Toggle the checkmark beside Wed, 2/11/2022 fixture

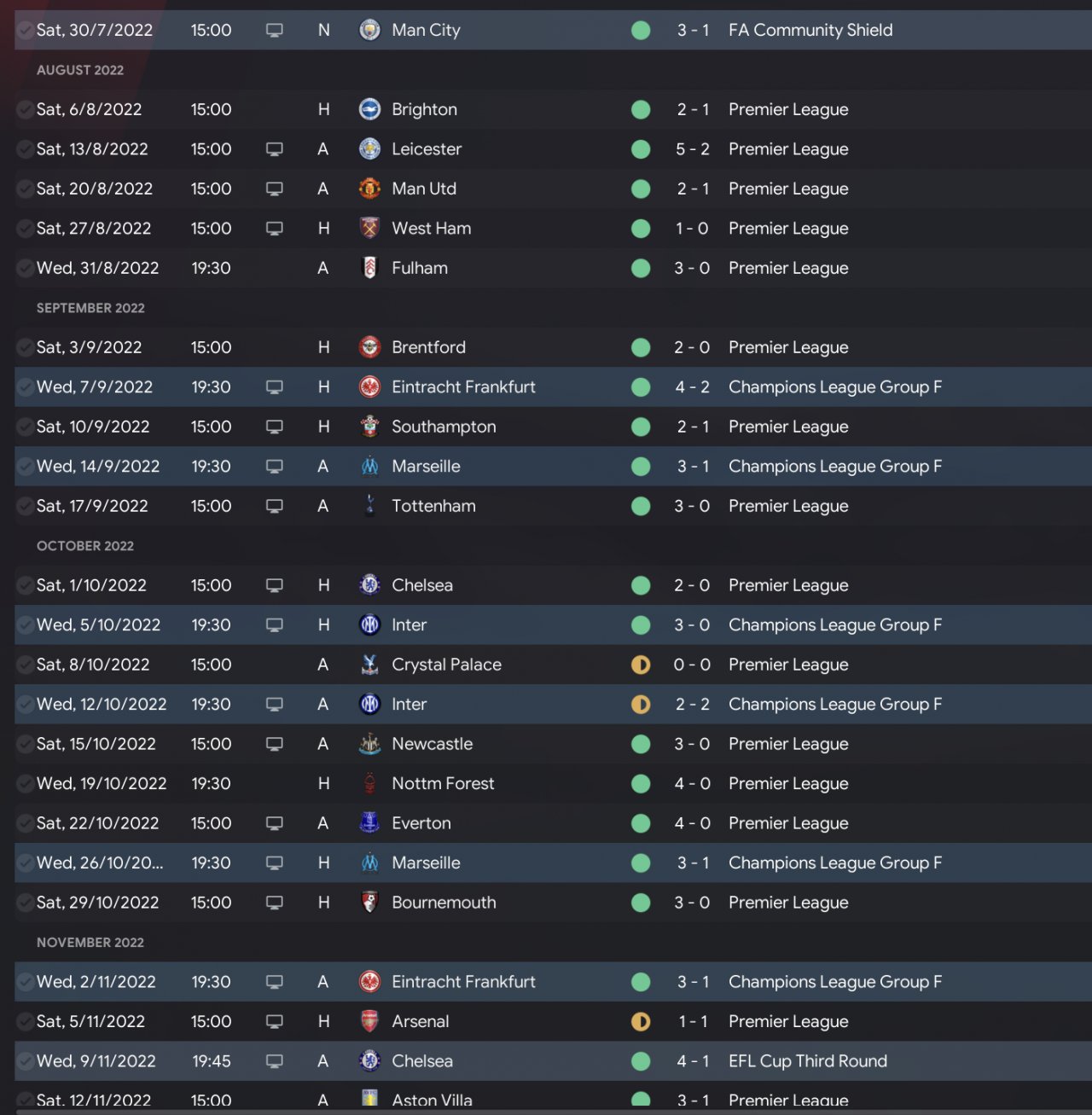[25, 983]
